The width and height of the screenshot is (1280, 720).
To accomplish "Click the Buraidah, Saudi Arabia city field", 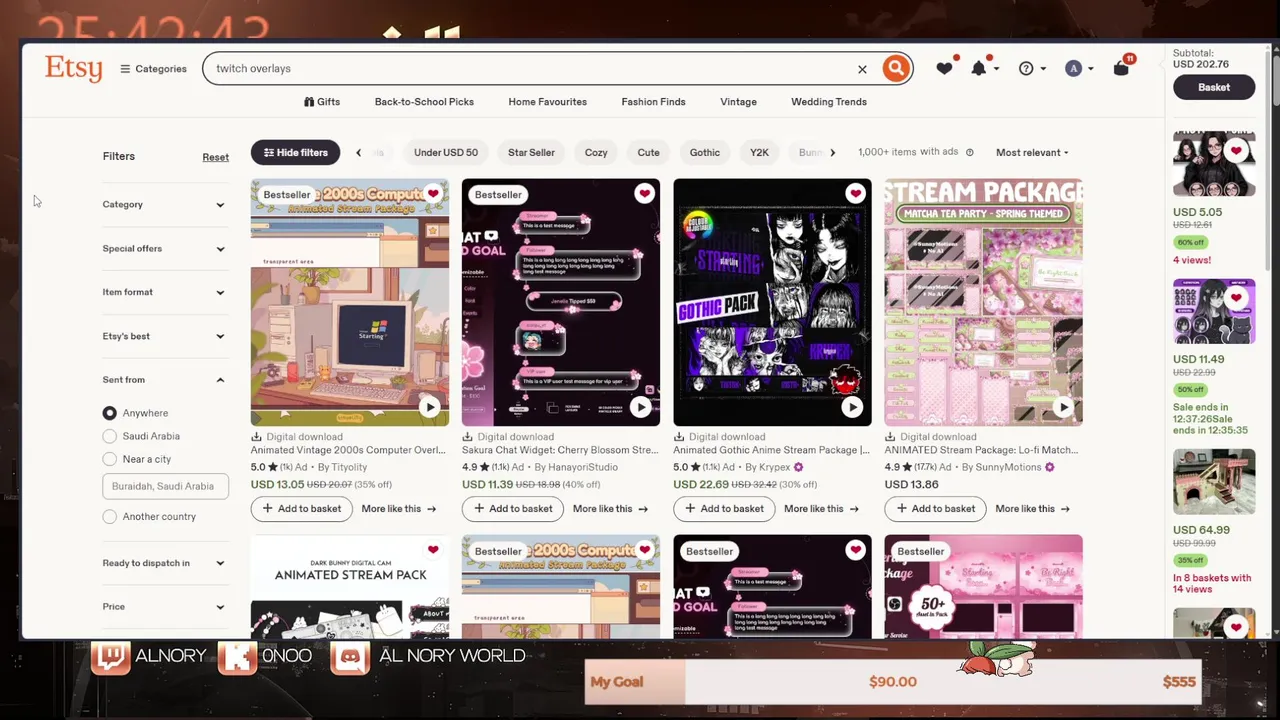I will pos(165,486).
